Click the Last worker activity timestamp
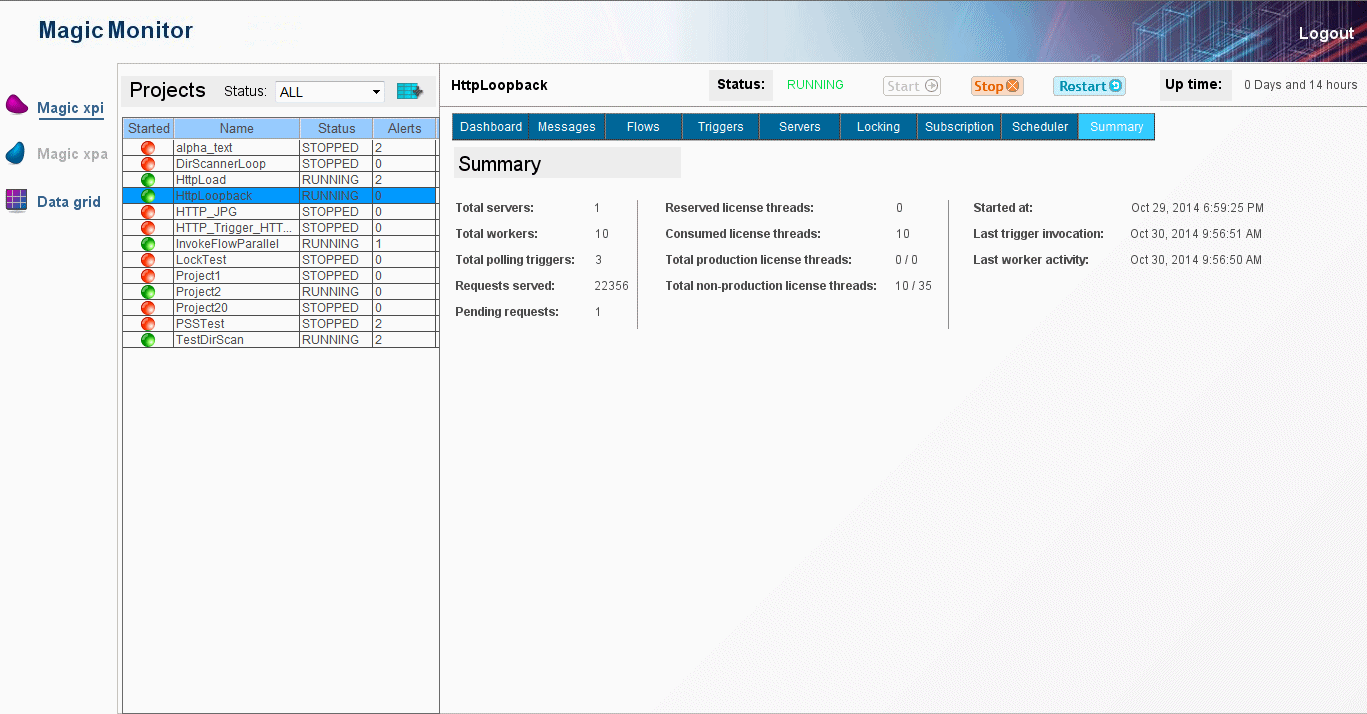Viewport: 1367px width, 714px height. click(x=1196, y=260)
